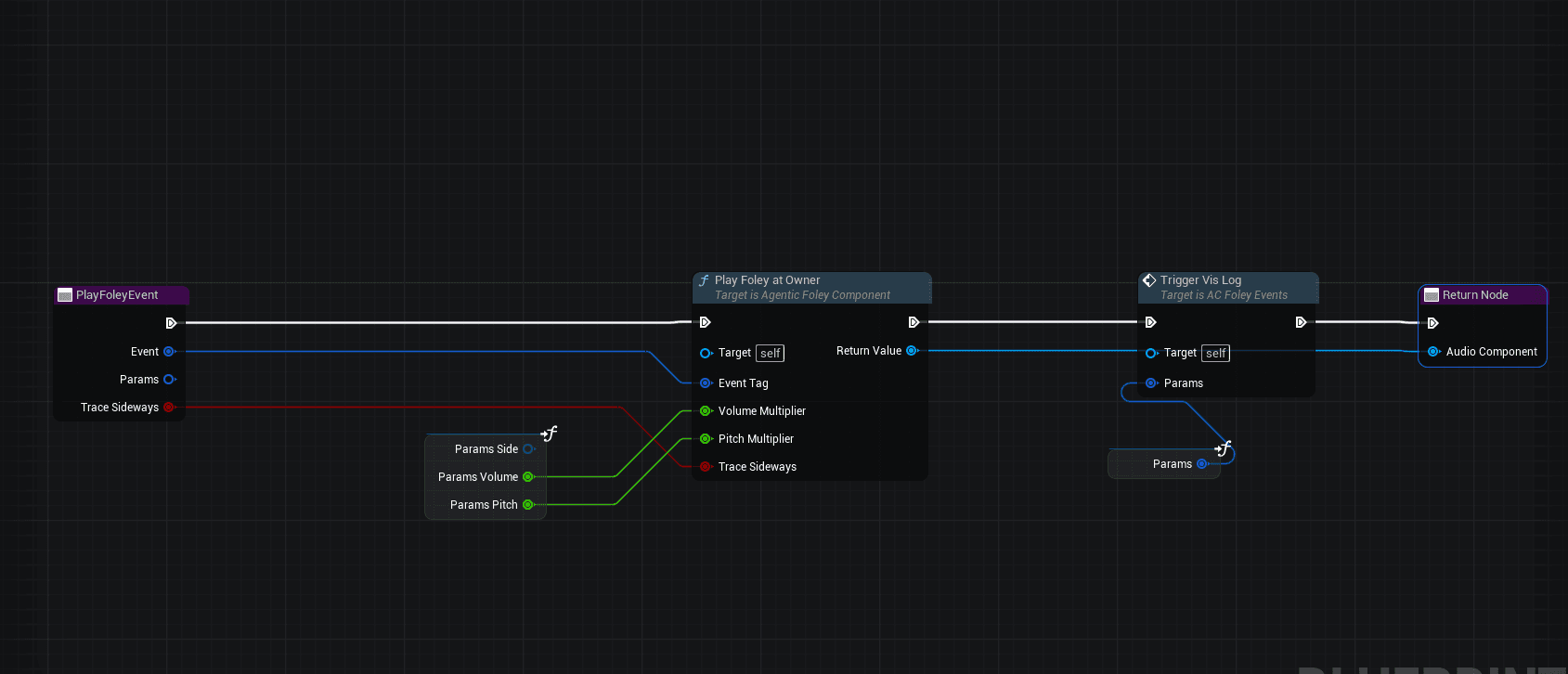Click Trace Sideways red output pin on PlayFoleyEvent
The image size is (1568, 674).
tap(169, 408)
